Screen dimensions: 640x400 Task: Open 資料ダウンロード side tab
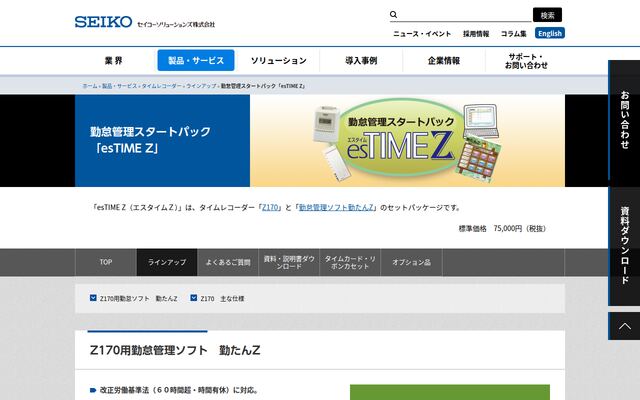coord(624,245)
